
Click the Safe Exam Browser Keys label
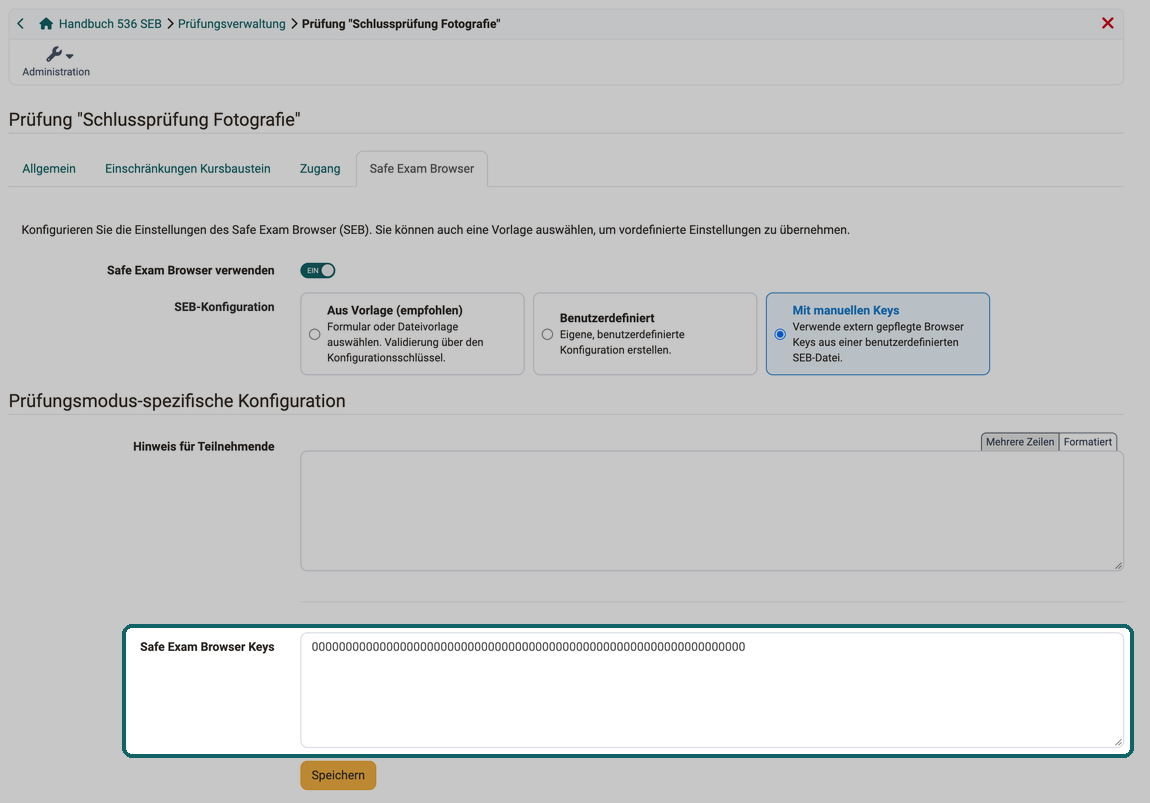point(207,647)
